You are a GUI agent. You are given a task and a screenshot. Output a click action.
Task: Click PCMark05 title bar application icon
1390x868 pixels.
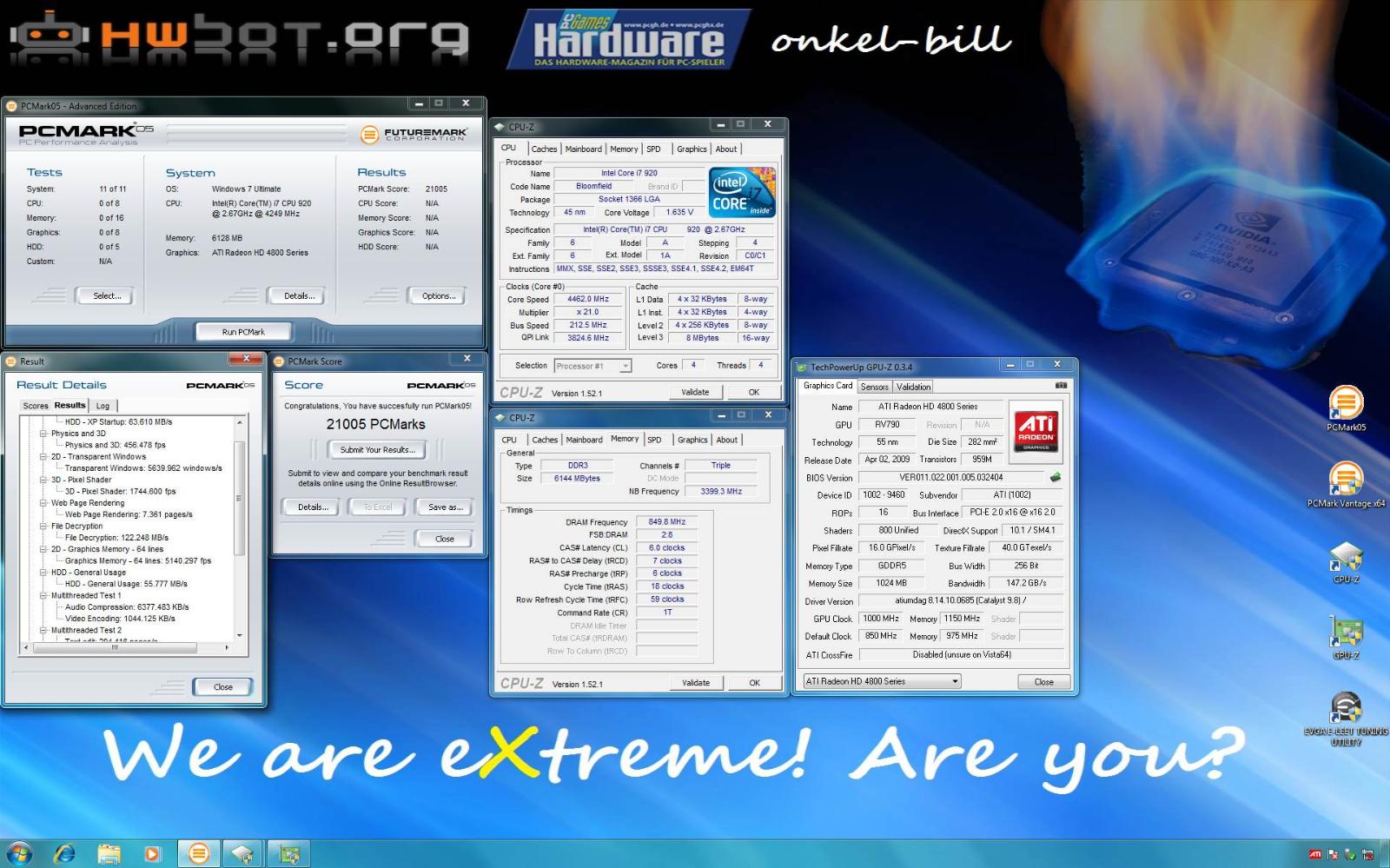coord(12,106)
